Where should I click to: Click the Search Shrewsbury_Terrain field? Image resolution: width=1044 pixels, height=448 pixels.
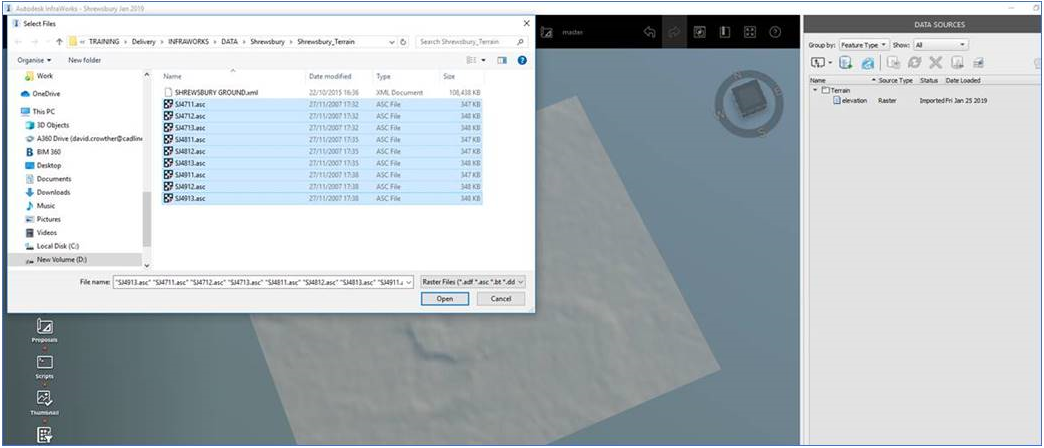472,41
